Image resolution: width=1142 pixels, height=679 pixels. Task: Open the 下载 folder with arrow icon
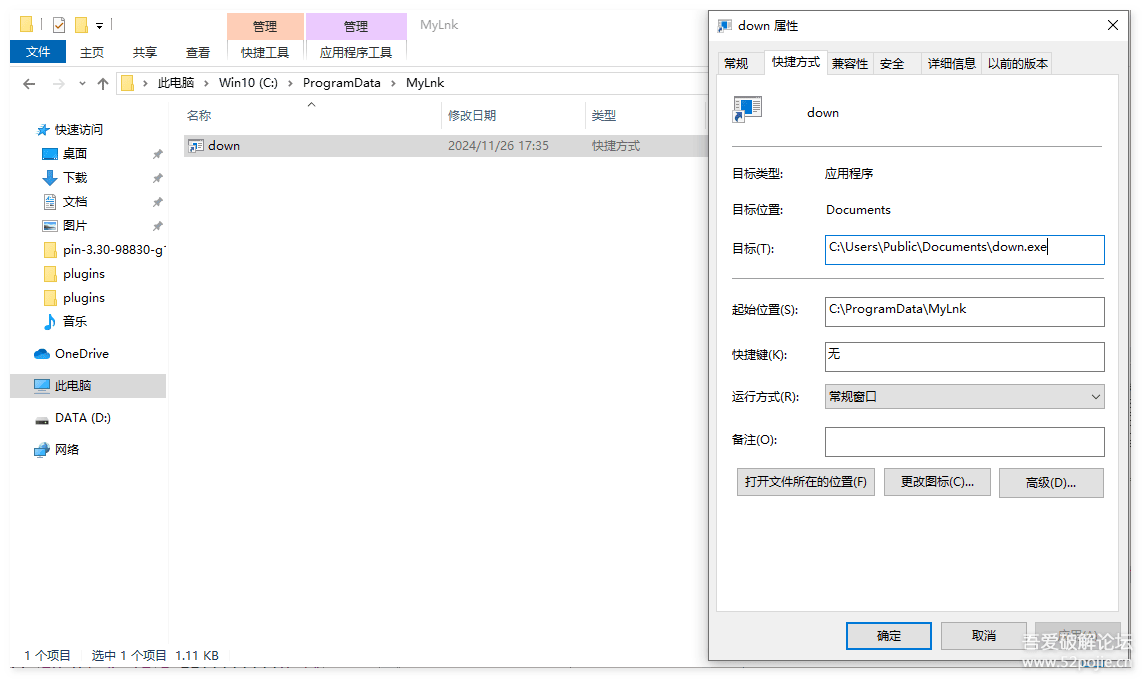(50, 178)
